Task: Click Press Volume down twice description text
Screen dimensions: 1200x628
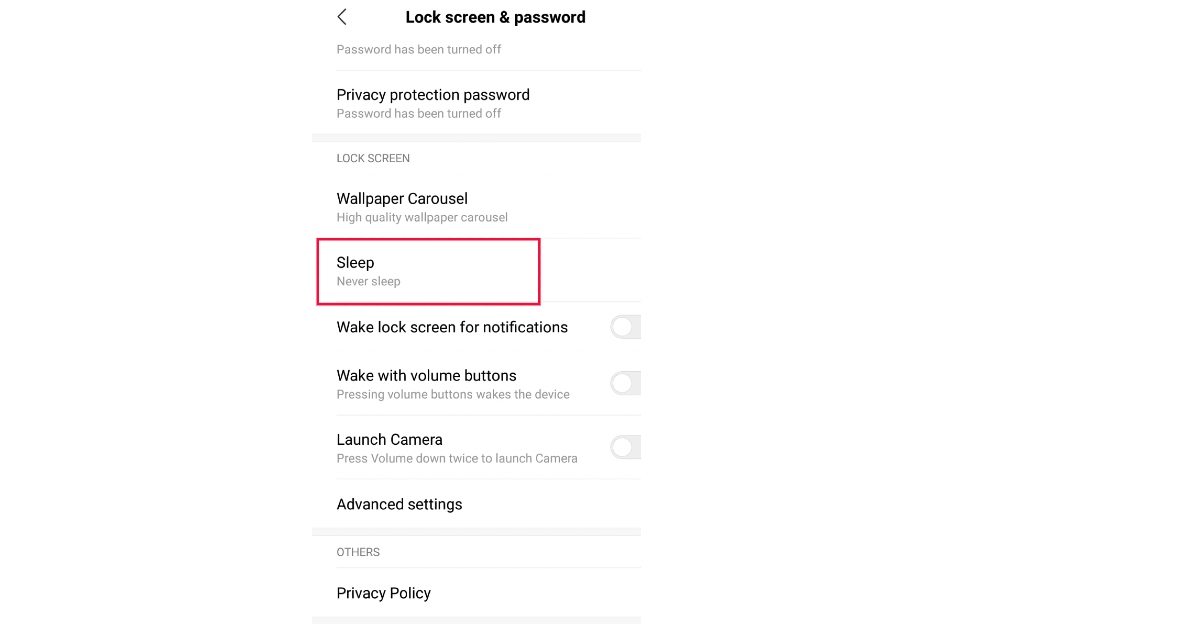Action: click(x=456, y=458)
